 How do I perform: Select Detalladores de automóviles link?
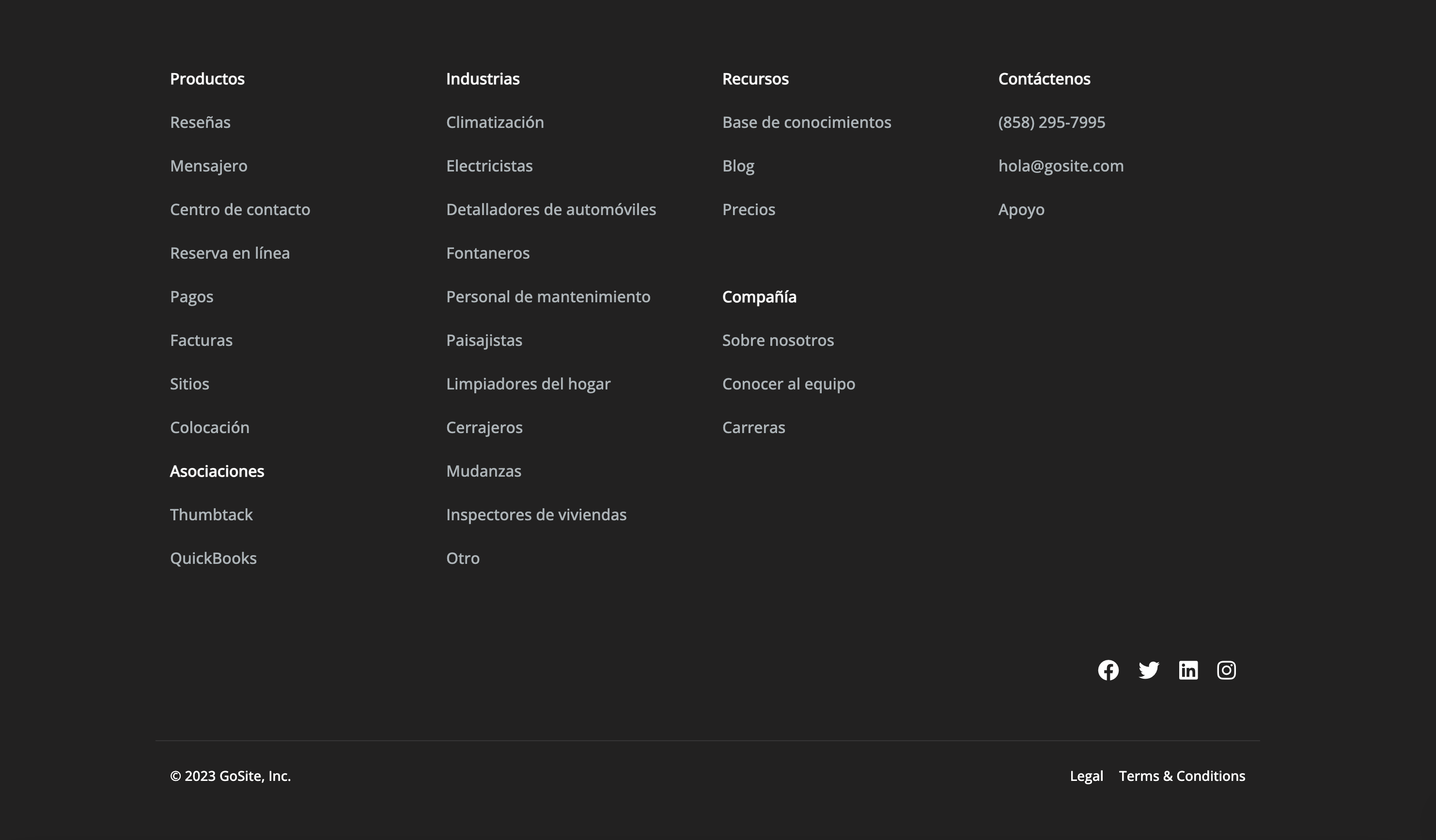click(x=550, y=210)
